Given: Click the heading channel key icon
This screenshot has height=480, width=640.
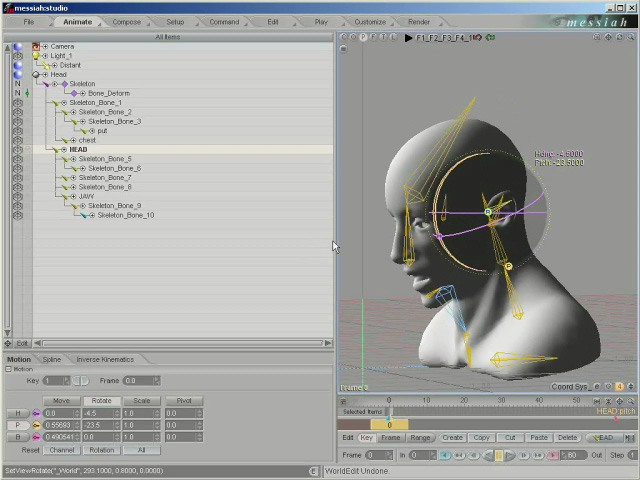Looking at the screenshot, I should tap(36, 413).
